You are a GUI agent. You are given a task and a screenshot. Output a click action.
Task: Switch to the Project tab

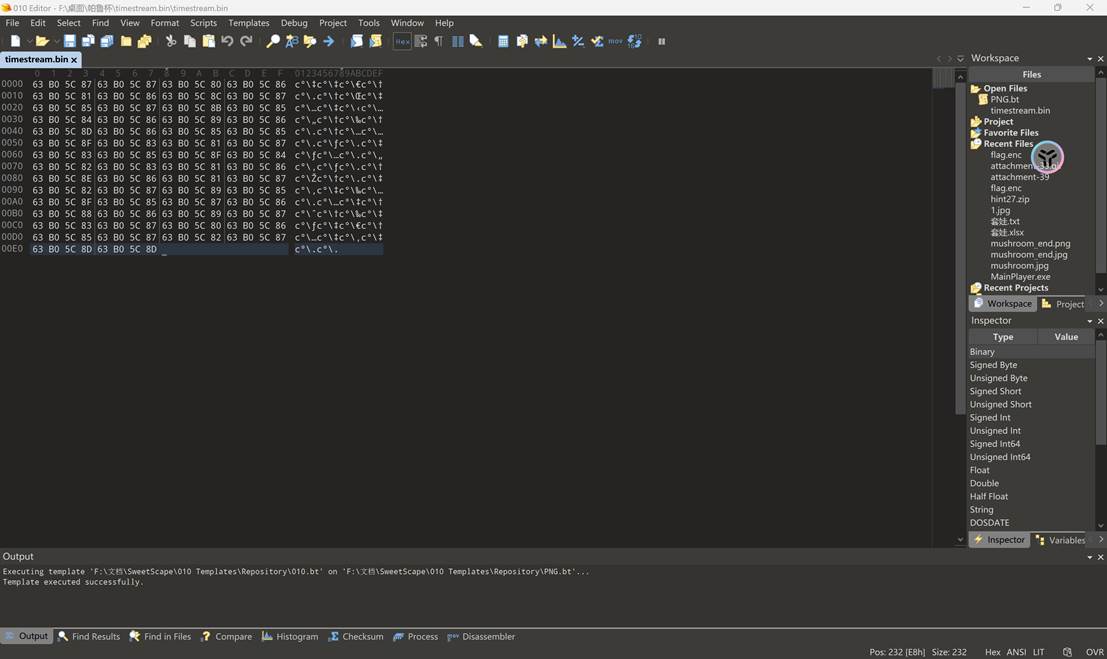pos(1068,303)
